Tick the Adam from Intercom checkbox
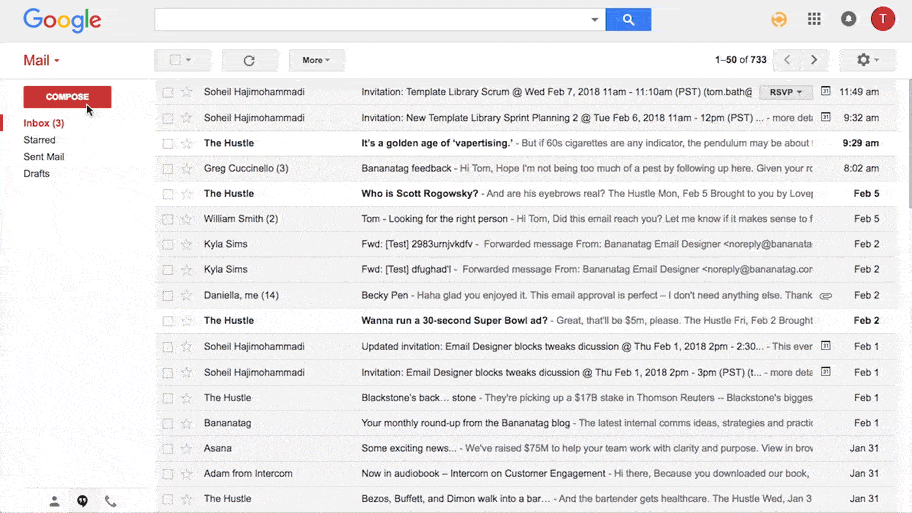 pos(168,474)
